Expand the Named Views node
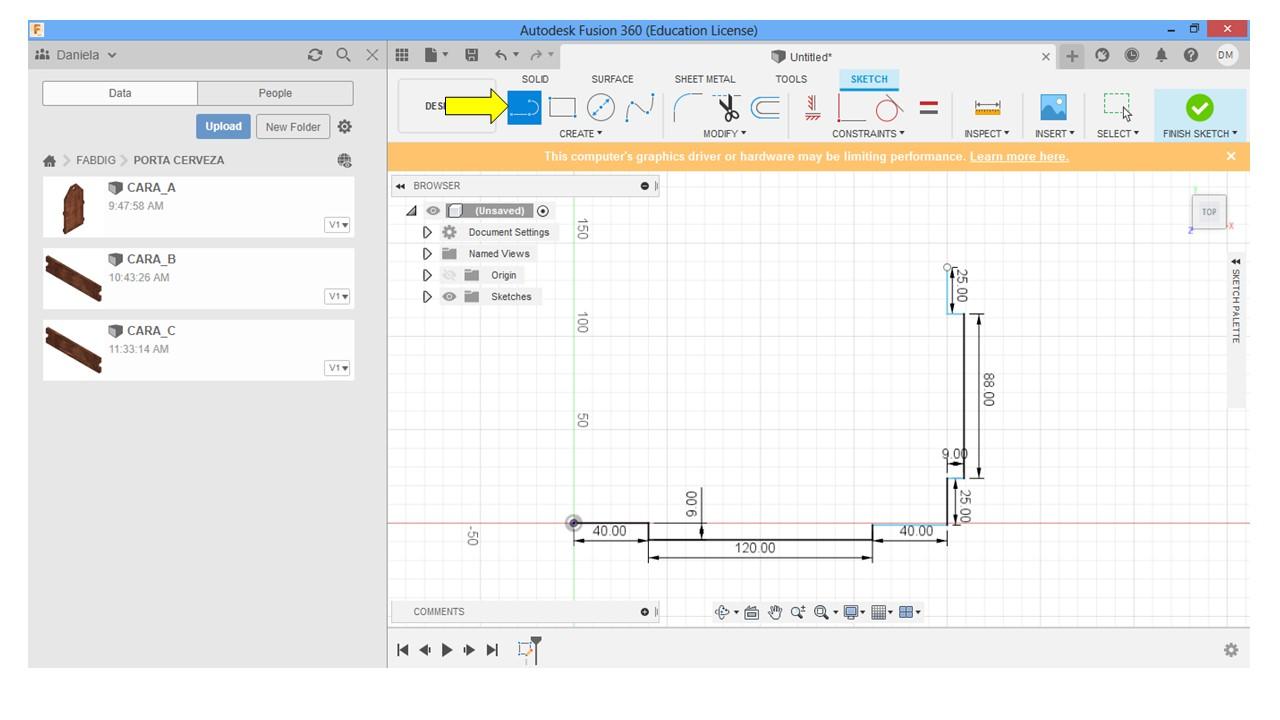 tap(427, 254)
